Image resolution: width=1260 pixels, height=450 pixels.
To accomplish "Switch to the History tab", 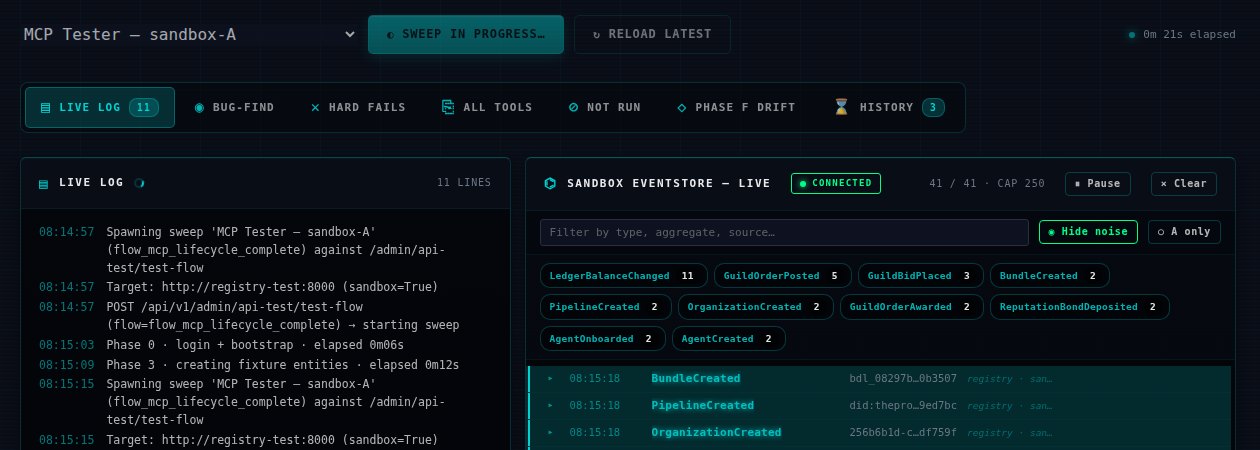I will (x=889, y=107).
